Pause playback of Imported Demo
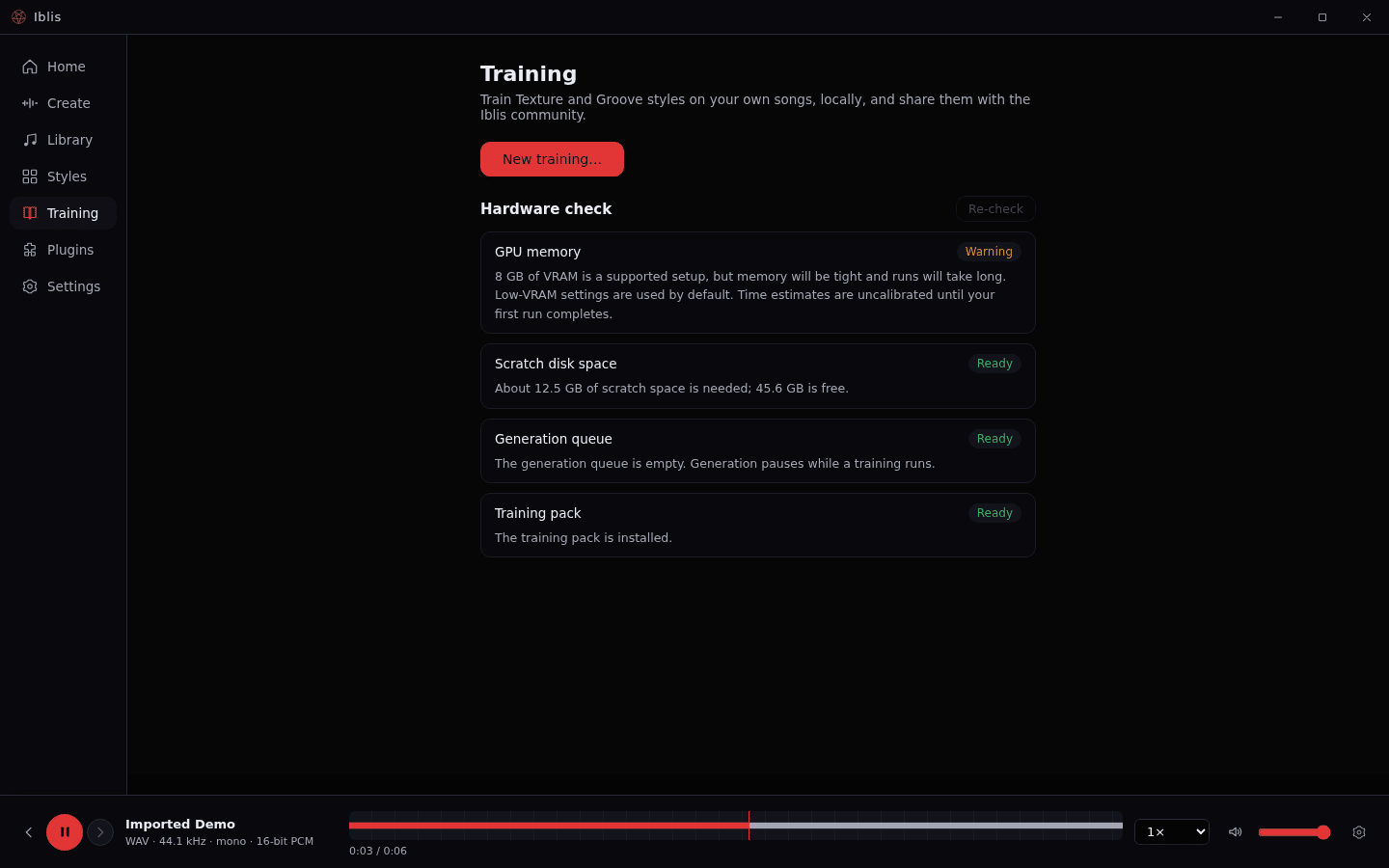Screen dimensions: 1389x868 [65, 832]
